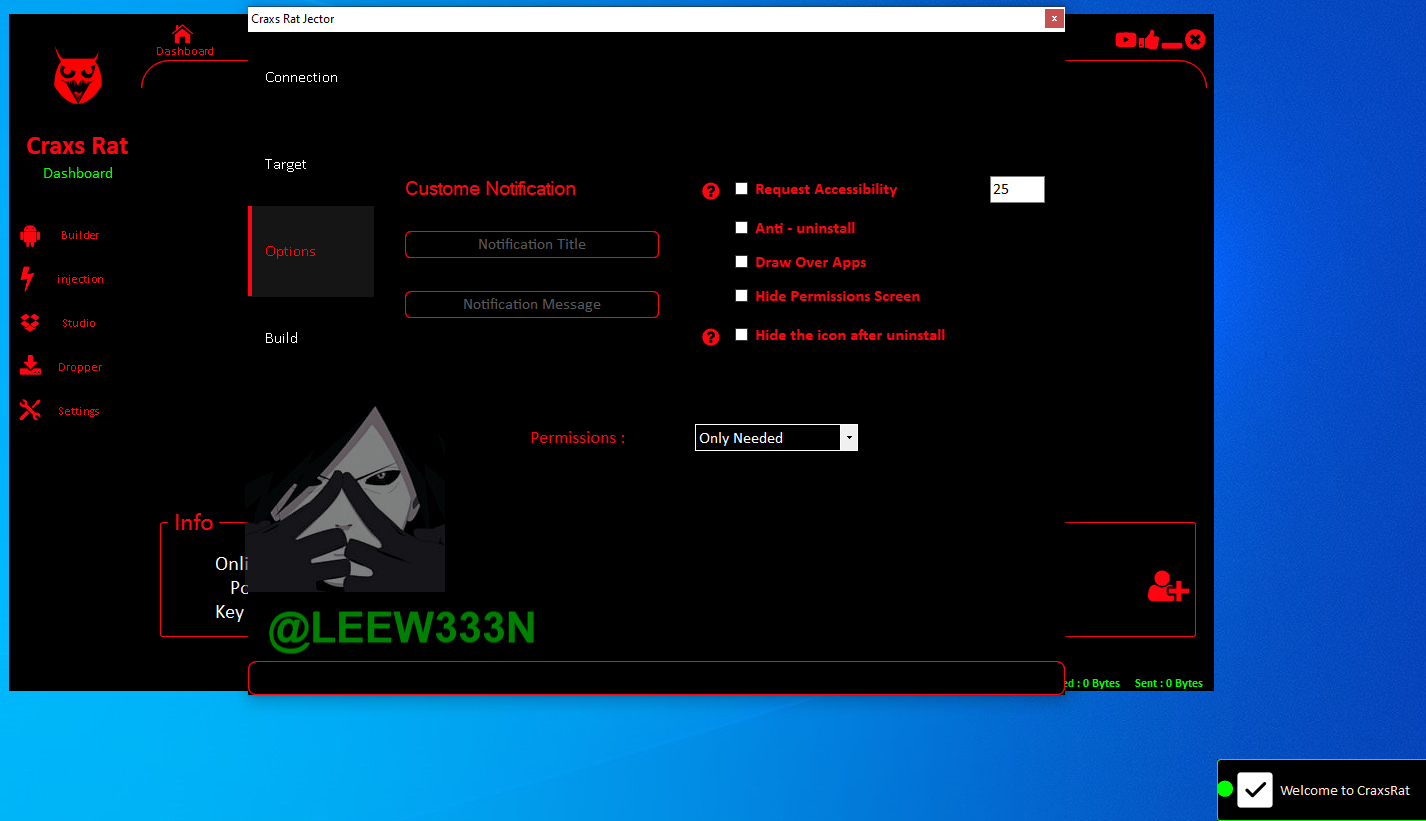Click the Notification Title input field
This screenshot has width=1426, height=821.
(532, 245)
